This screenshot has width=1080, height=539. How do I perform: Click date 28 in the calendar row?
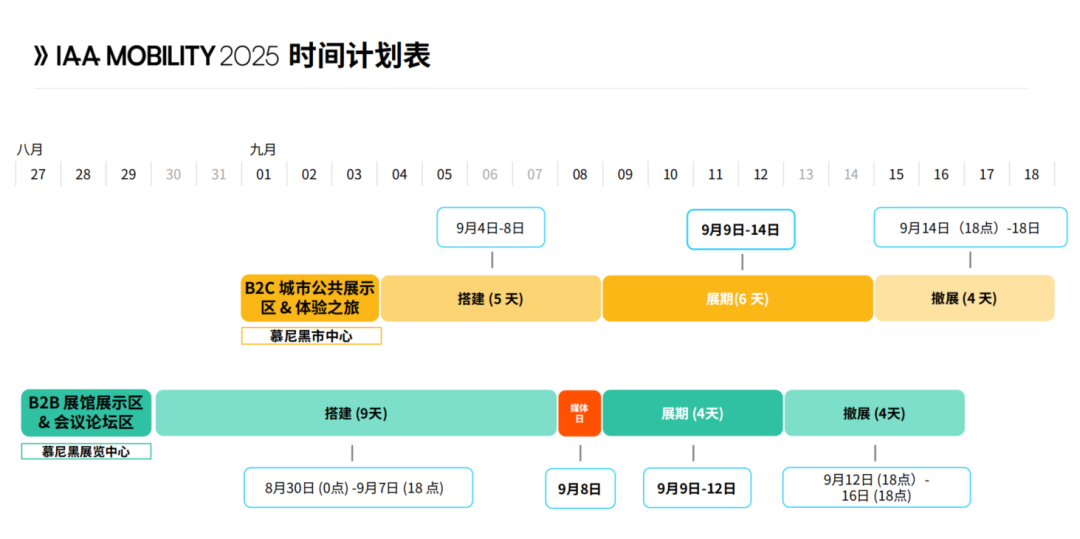pos(83,175)
